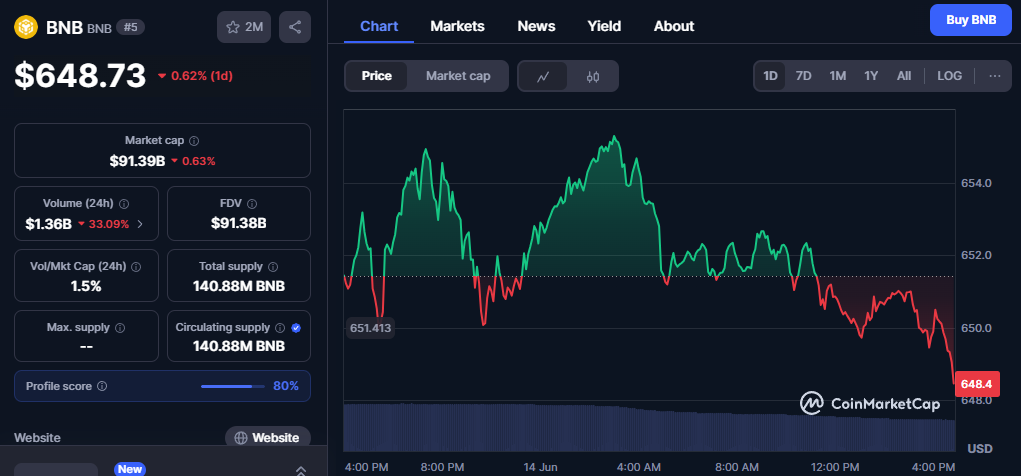The width and height of the screenshot is (1021, 476).
Task: Open the share icon button
Action: (x=295, y=27)
